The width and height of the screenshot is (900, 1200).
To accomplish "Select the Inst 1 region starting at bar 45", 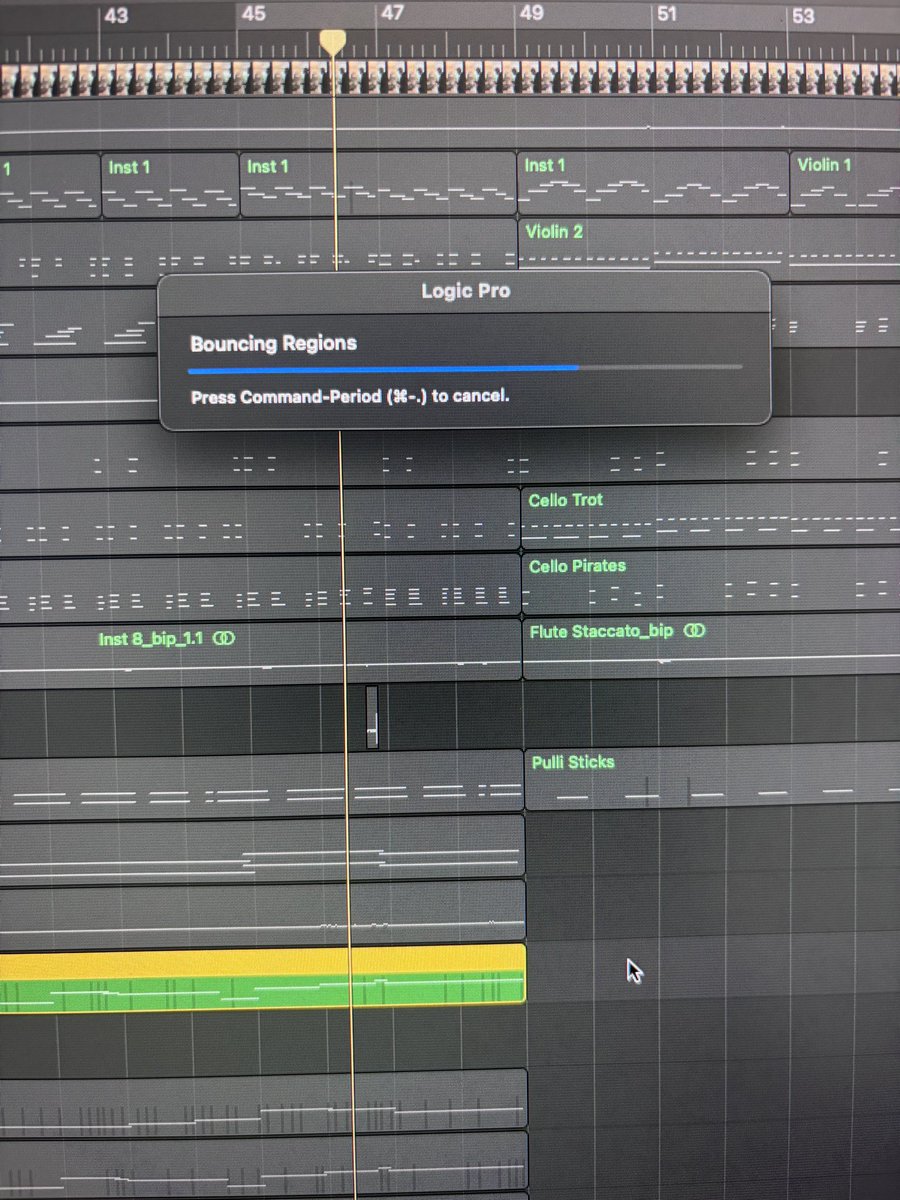I will [378, 185].
